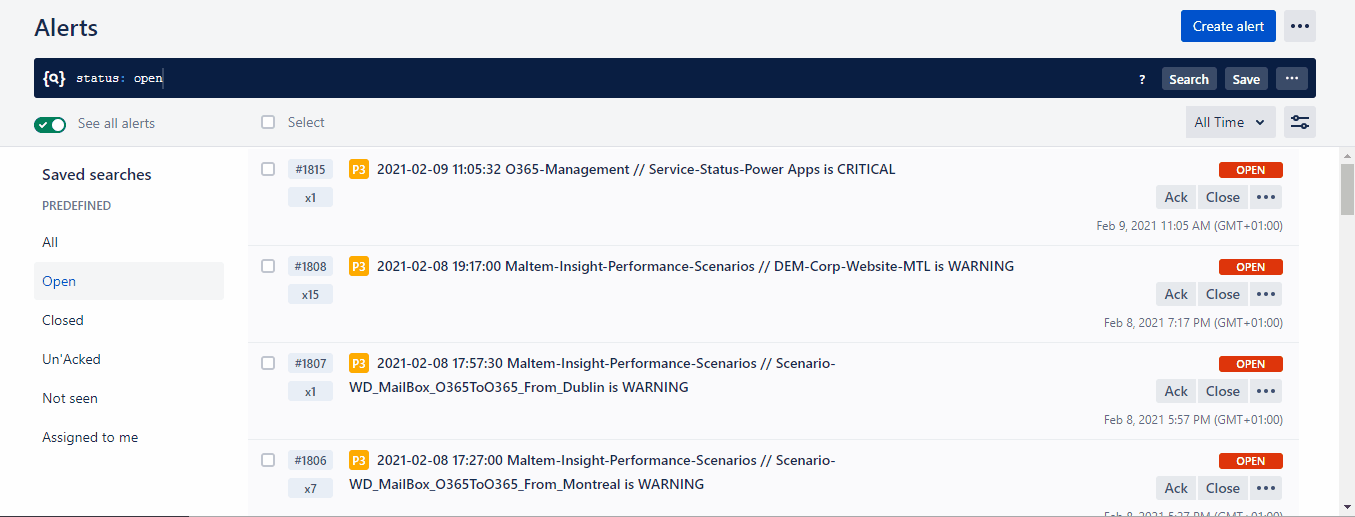Click the P3 priority badge on alert #1807
The width and height of the screenshot is (1355, 517).
(x=359, y=364)
